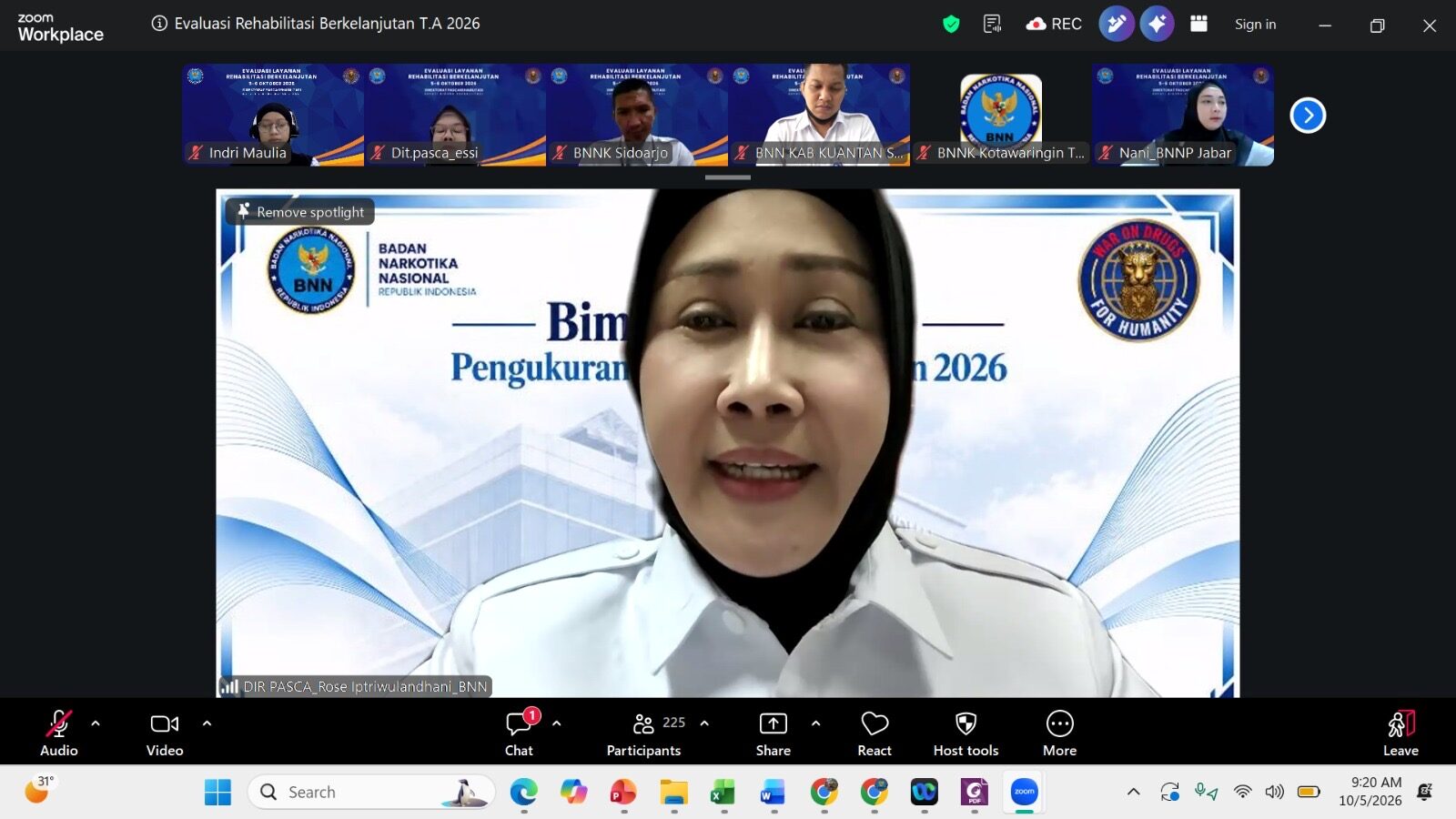Show hidden system tray icons

(1134, 792)
